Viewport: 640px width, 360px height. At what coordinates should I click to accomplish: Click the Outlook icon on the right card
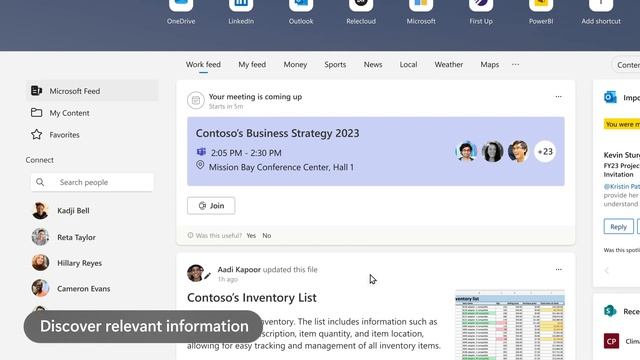click(610, 97)
